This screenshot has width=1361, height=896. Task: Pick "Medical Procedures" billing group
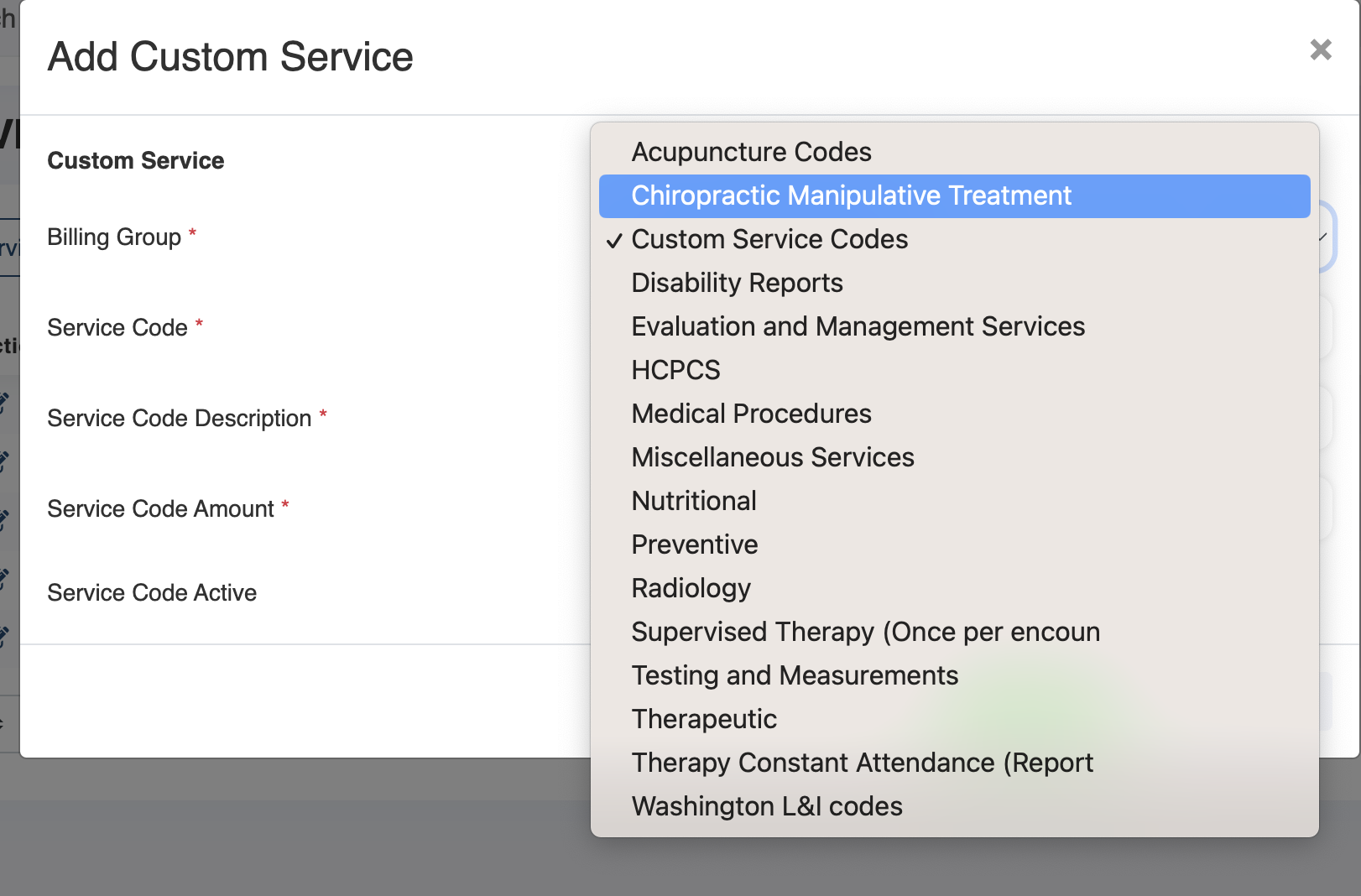click(751, 413)
